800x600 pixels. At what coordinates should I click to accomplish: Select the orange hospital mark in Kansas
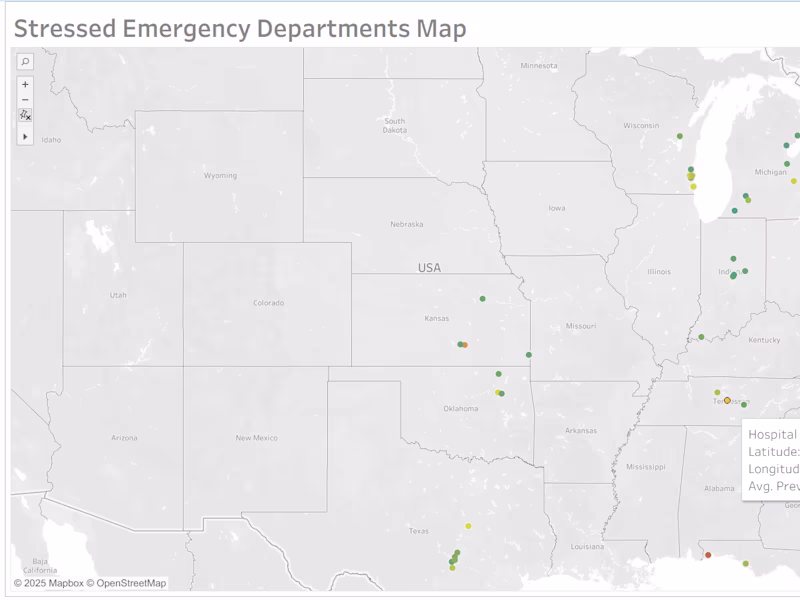click(465, 345)
